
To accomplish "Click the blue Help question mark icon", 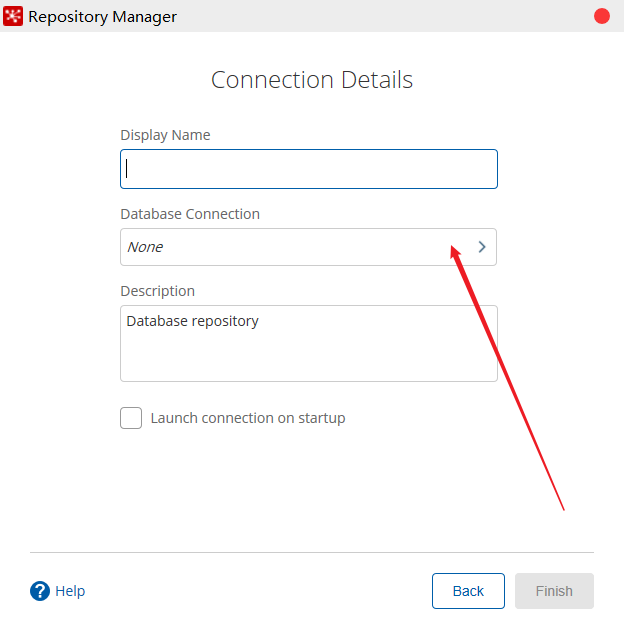I will coord(40,591).
